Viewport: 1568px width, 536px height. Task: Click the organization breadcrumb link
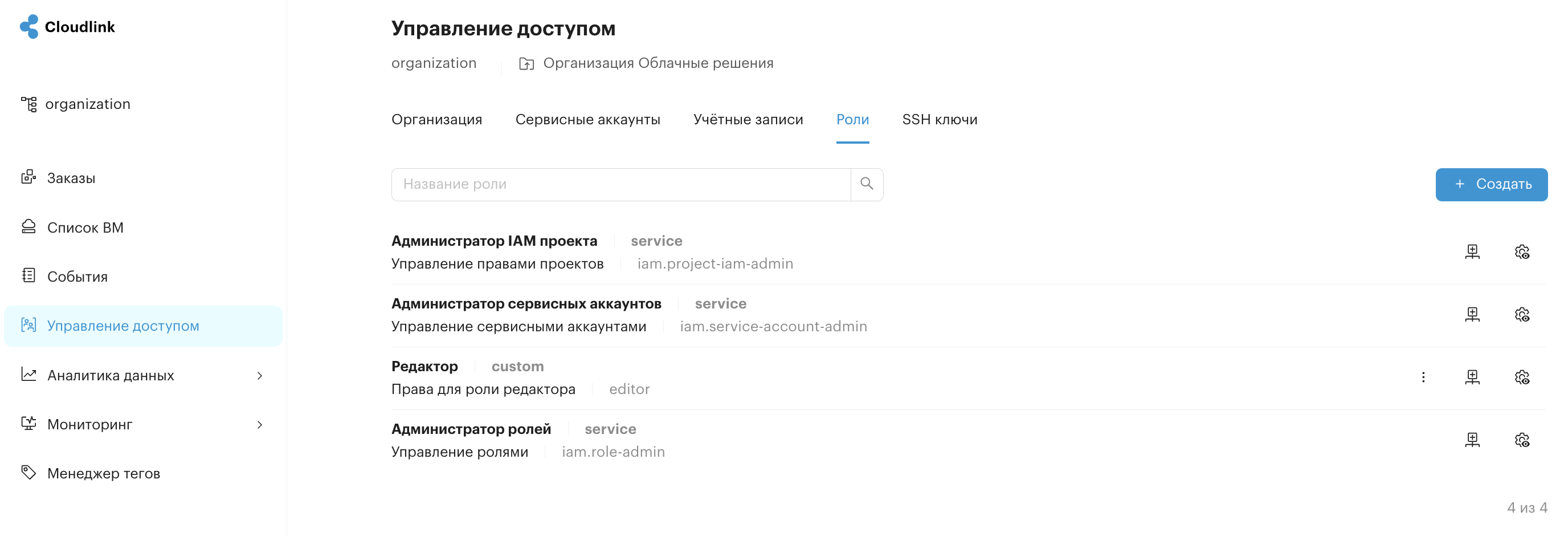tap(434, 63)
